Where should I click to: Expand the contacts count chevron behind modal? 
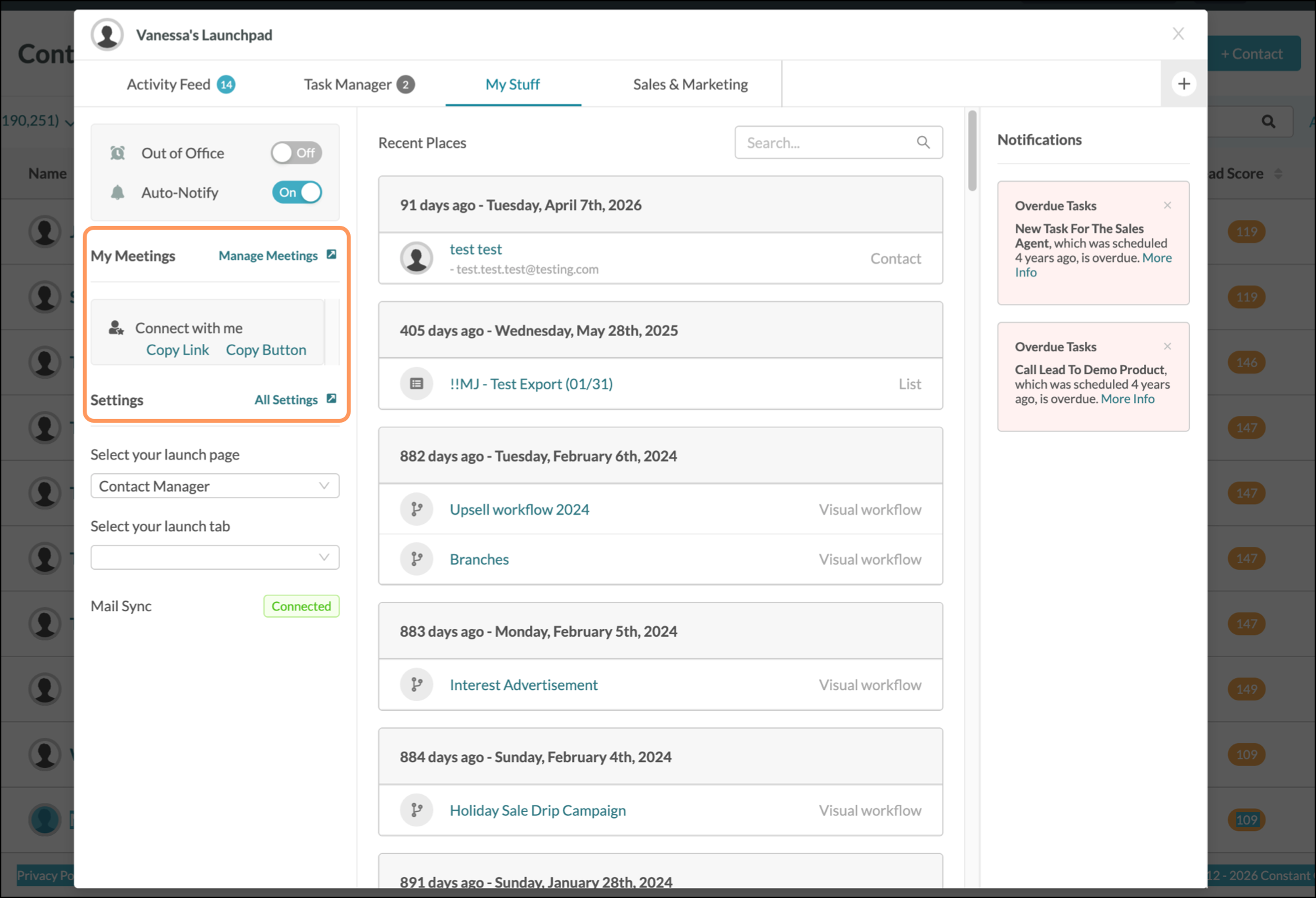coord(69,122)
